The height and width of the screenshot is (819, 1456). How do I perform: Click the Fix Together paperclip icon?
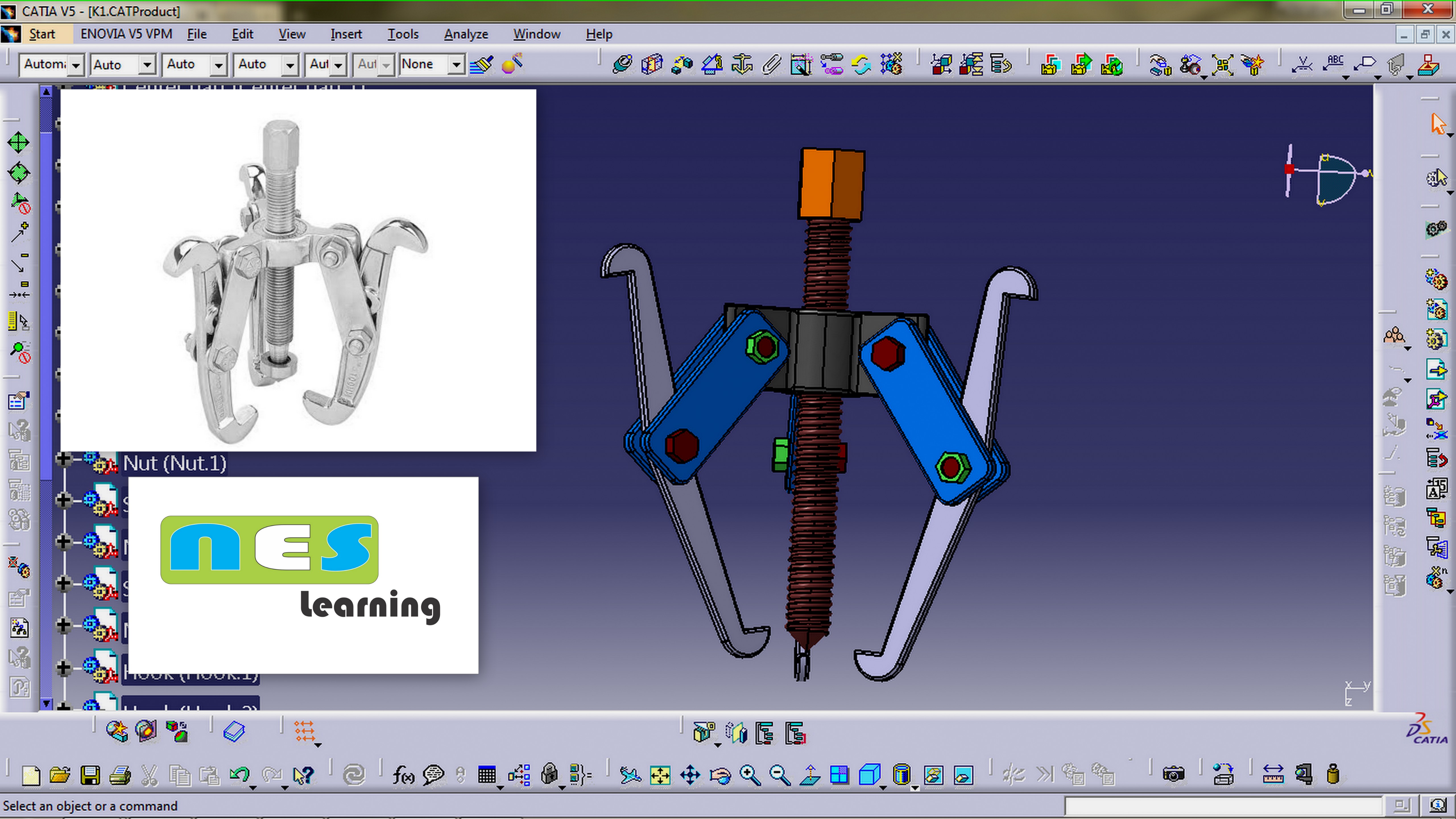coord(772,65)
